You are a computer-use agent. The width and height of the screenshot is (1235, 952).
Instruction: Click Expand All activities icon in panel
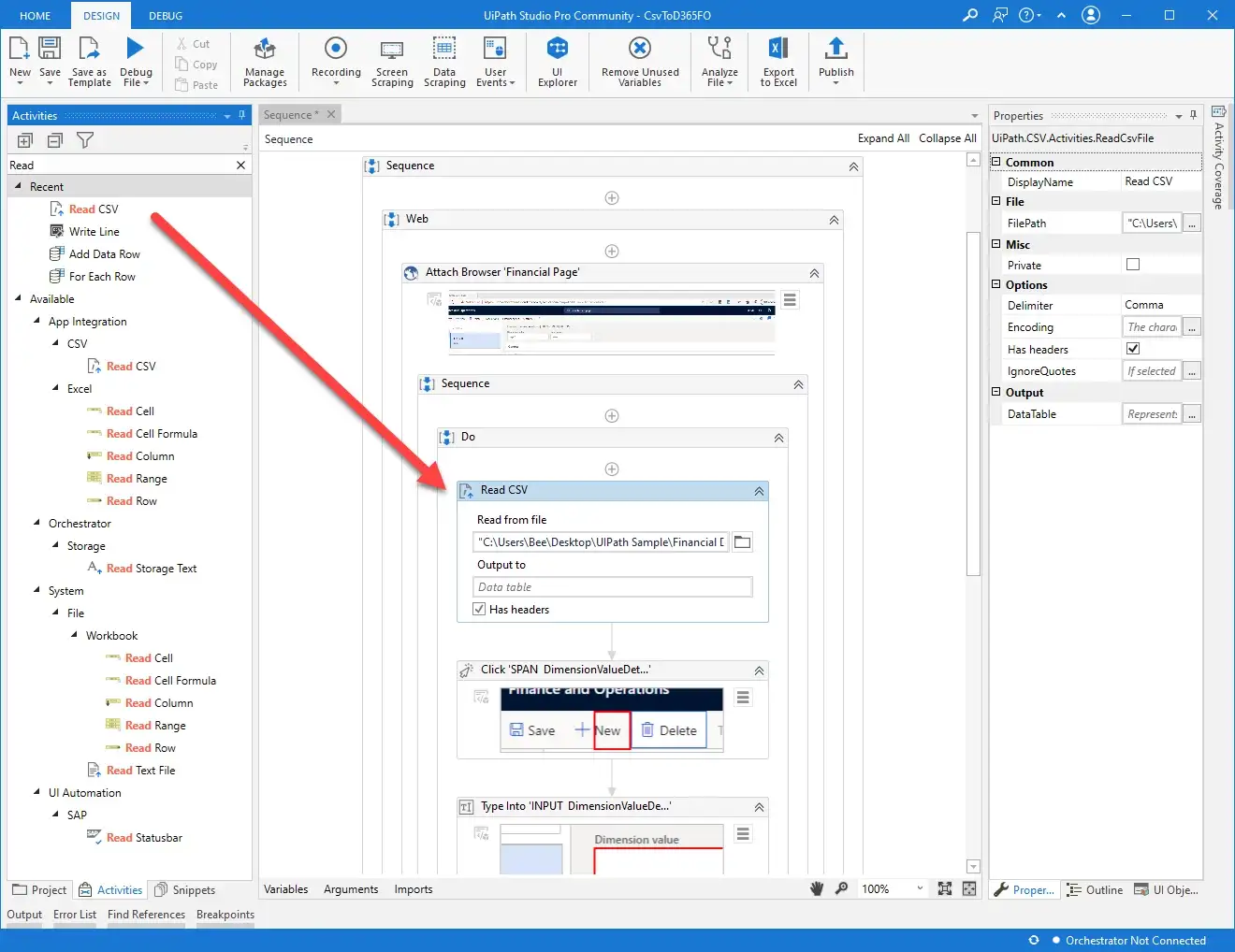pyautogui.click(x=25, y=140)
